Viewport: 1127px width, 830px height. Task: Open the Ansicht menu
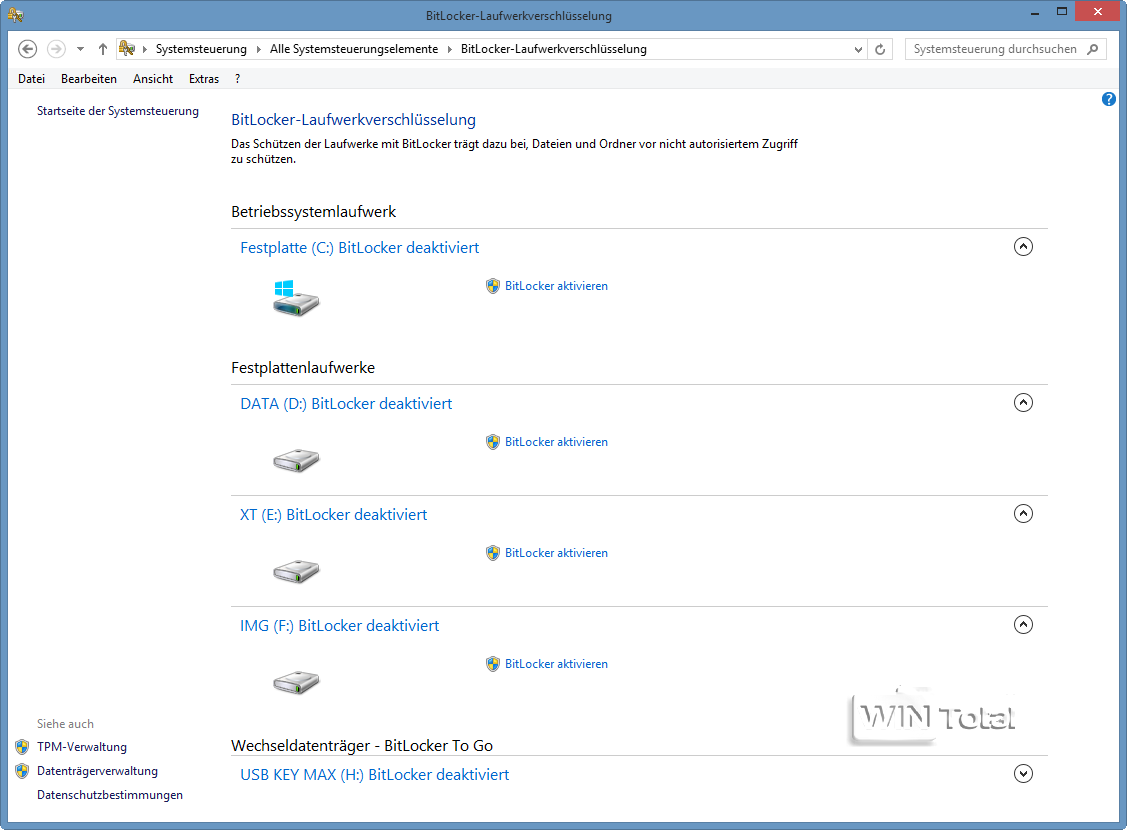(152, 79)
